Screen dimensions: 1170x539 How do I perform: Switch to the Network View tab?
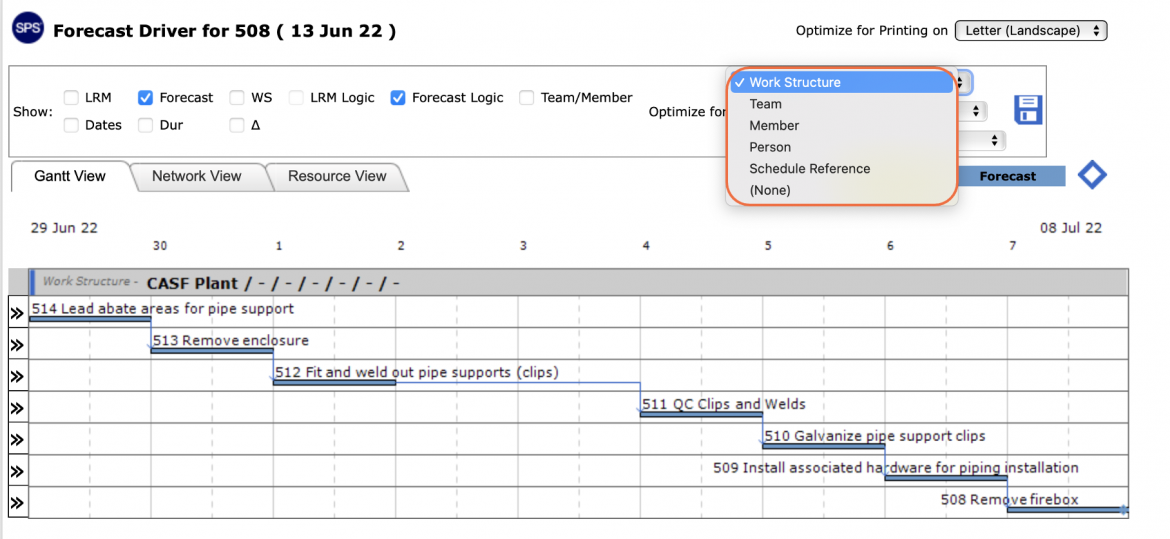(197, 176)
